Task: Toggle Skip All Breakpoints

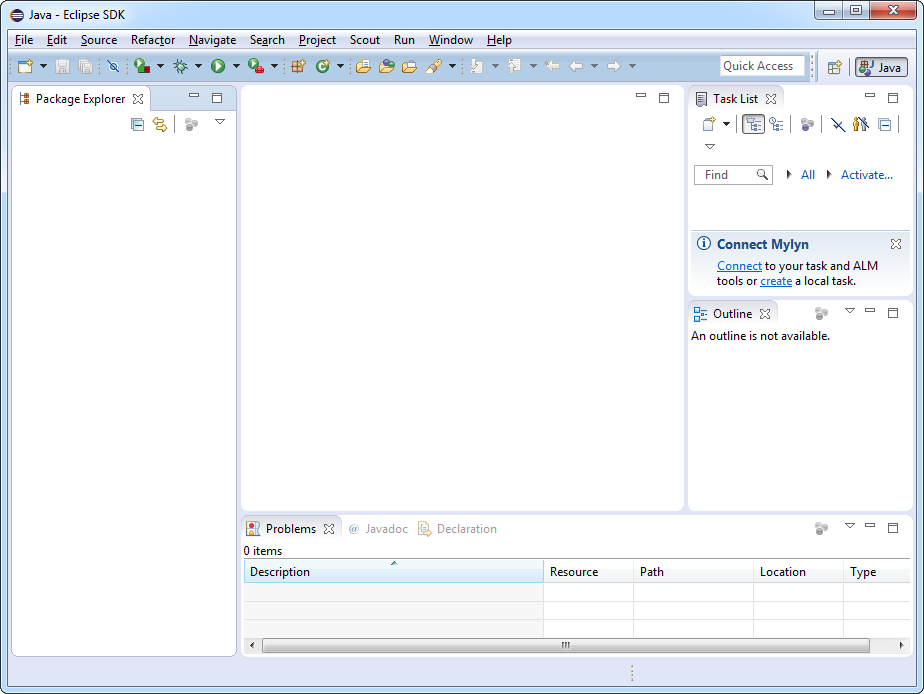Action: [114, 66]
